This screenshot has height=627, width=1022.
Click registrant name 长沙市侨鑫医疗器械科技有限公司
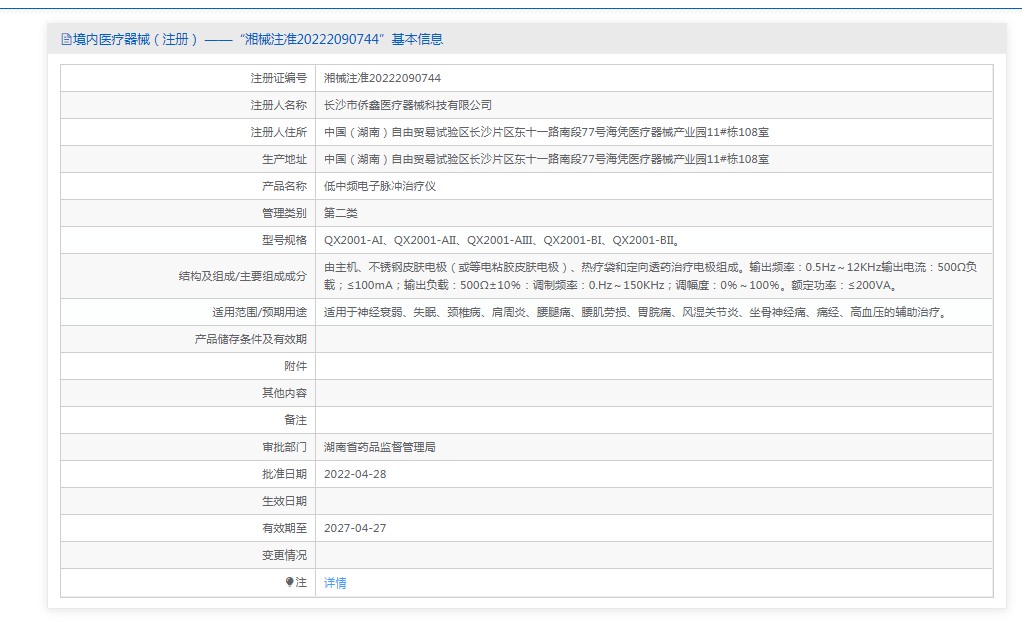pos(408,105)
